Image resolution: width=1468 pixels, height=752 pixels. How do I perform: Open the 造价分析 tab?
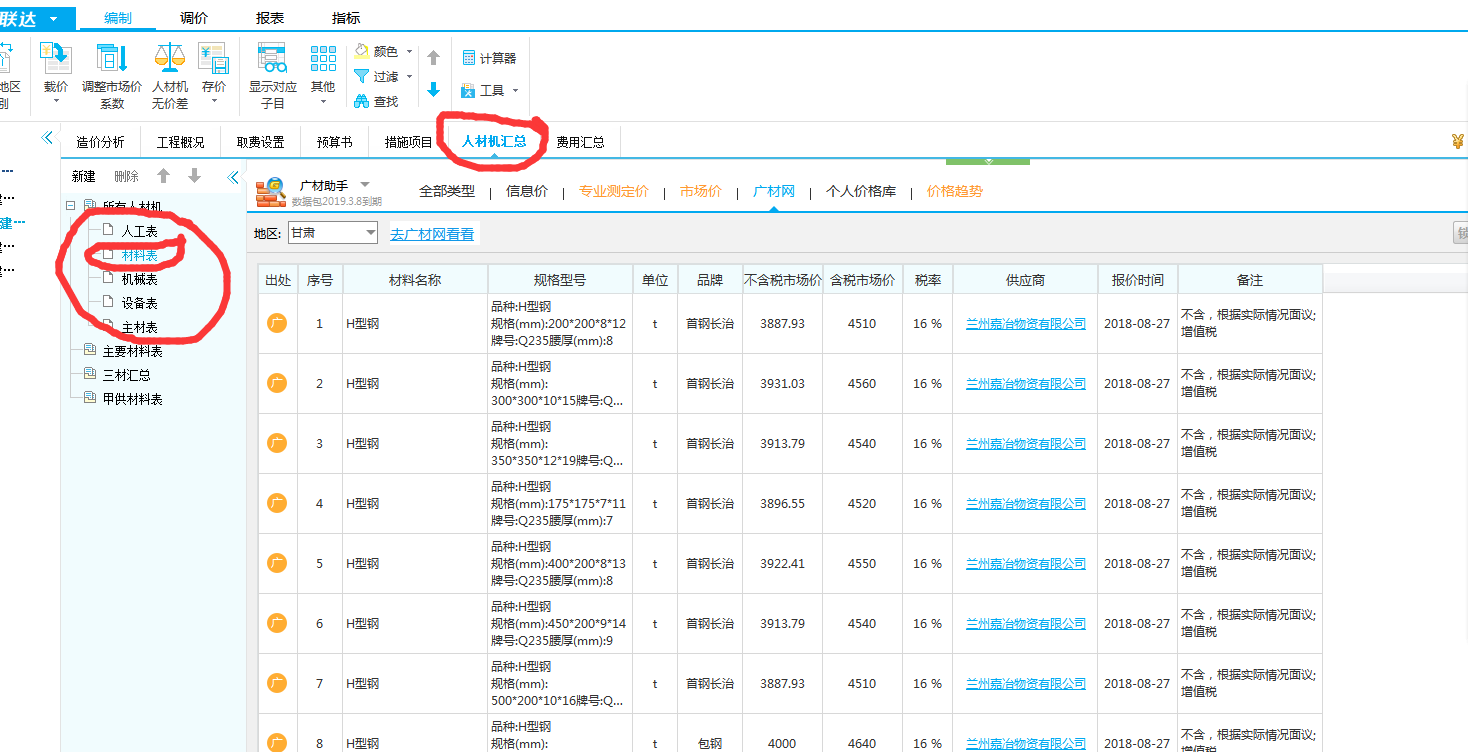click(101, 142)
